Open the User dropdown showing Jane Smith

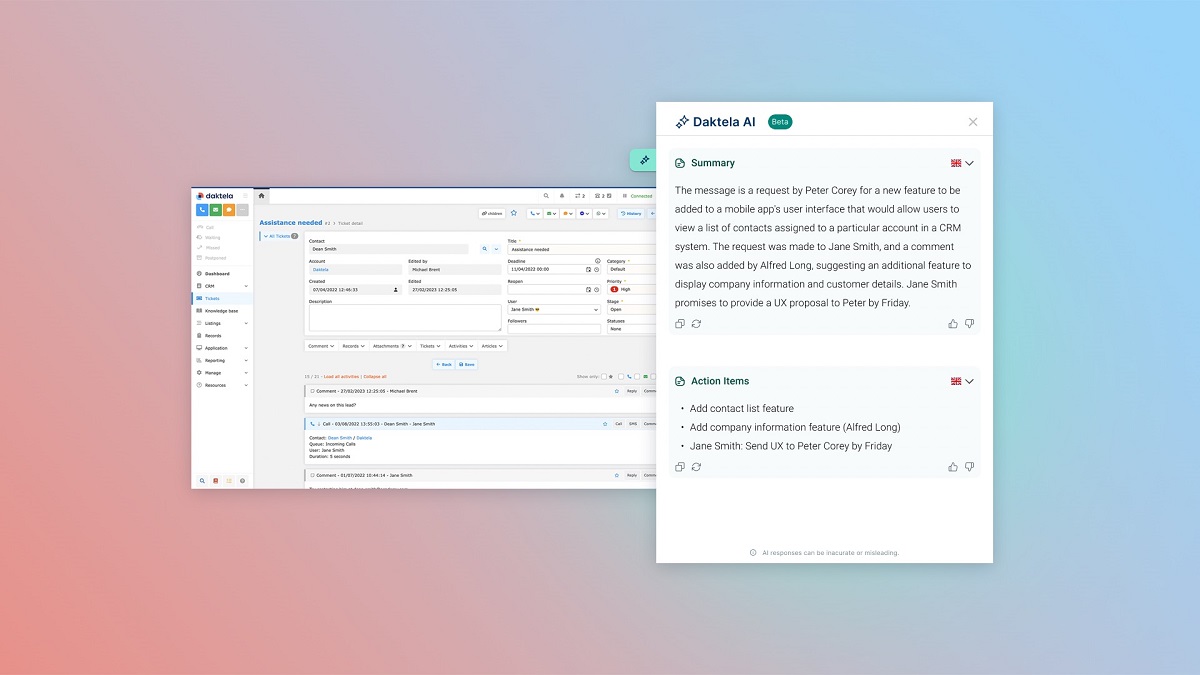(x=553, y=310)
